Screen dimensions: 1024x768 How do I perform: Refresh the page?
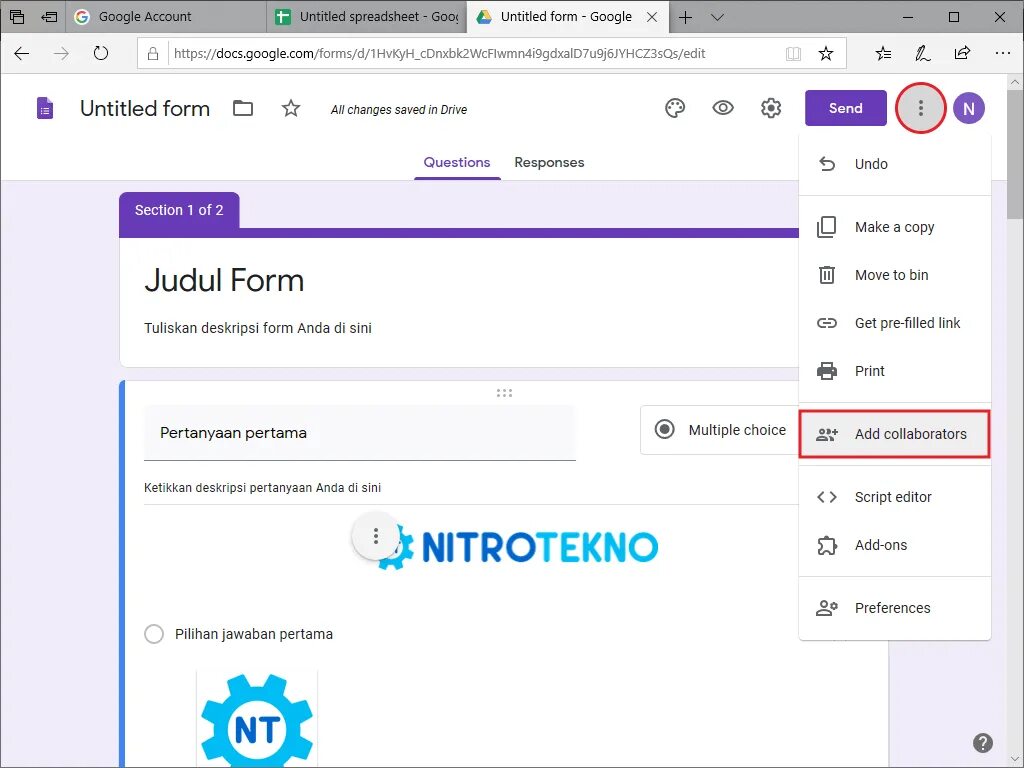(x=101, y=54)
